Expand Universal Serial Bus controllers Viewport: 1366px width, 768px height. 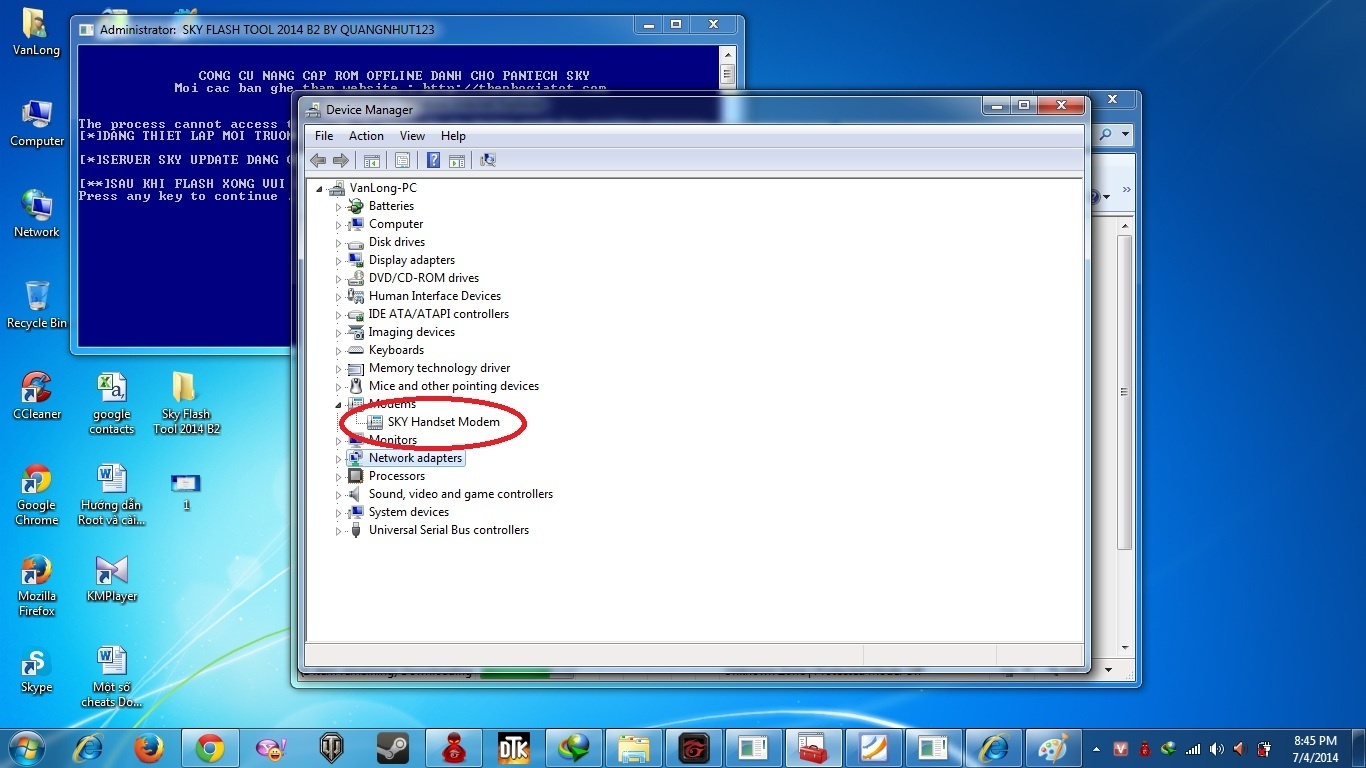point(338,531)
